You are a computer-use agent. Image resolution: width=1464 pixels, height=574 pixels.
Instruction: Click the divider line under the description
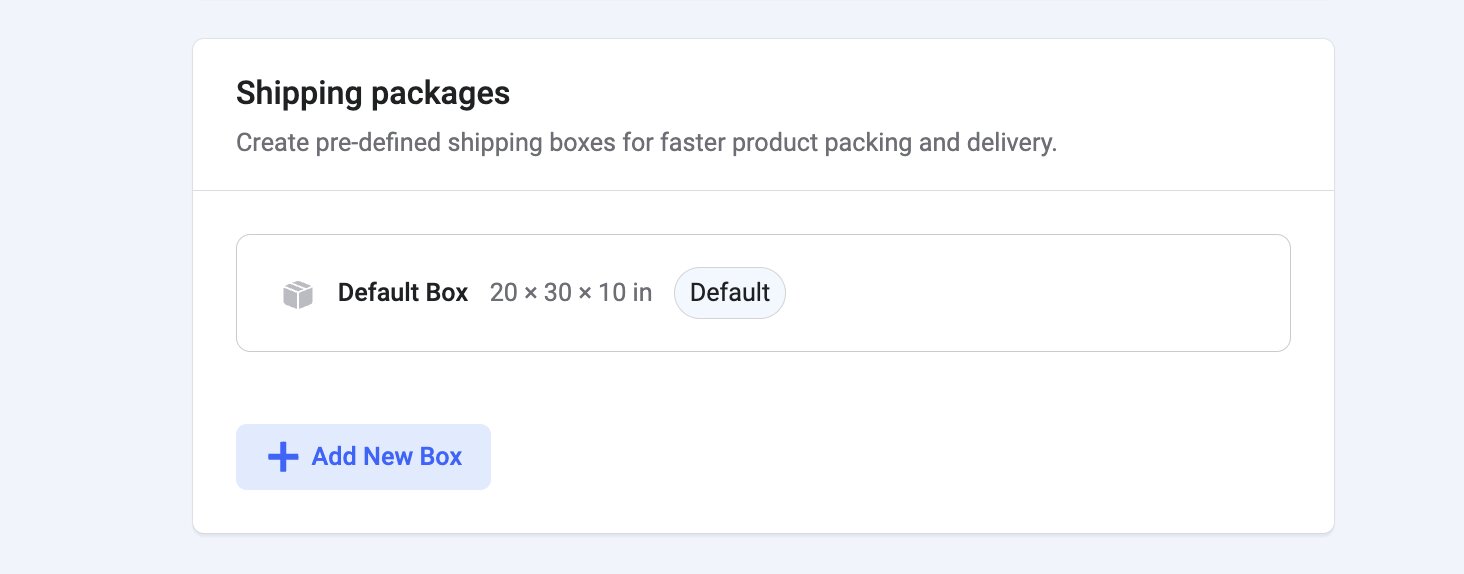tap(763, 190)
